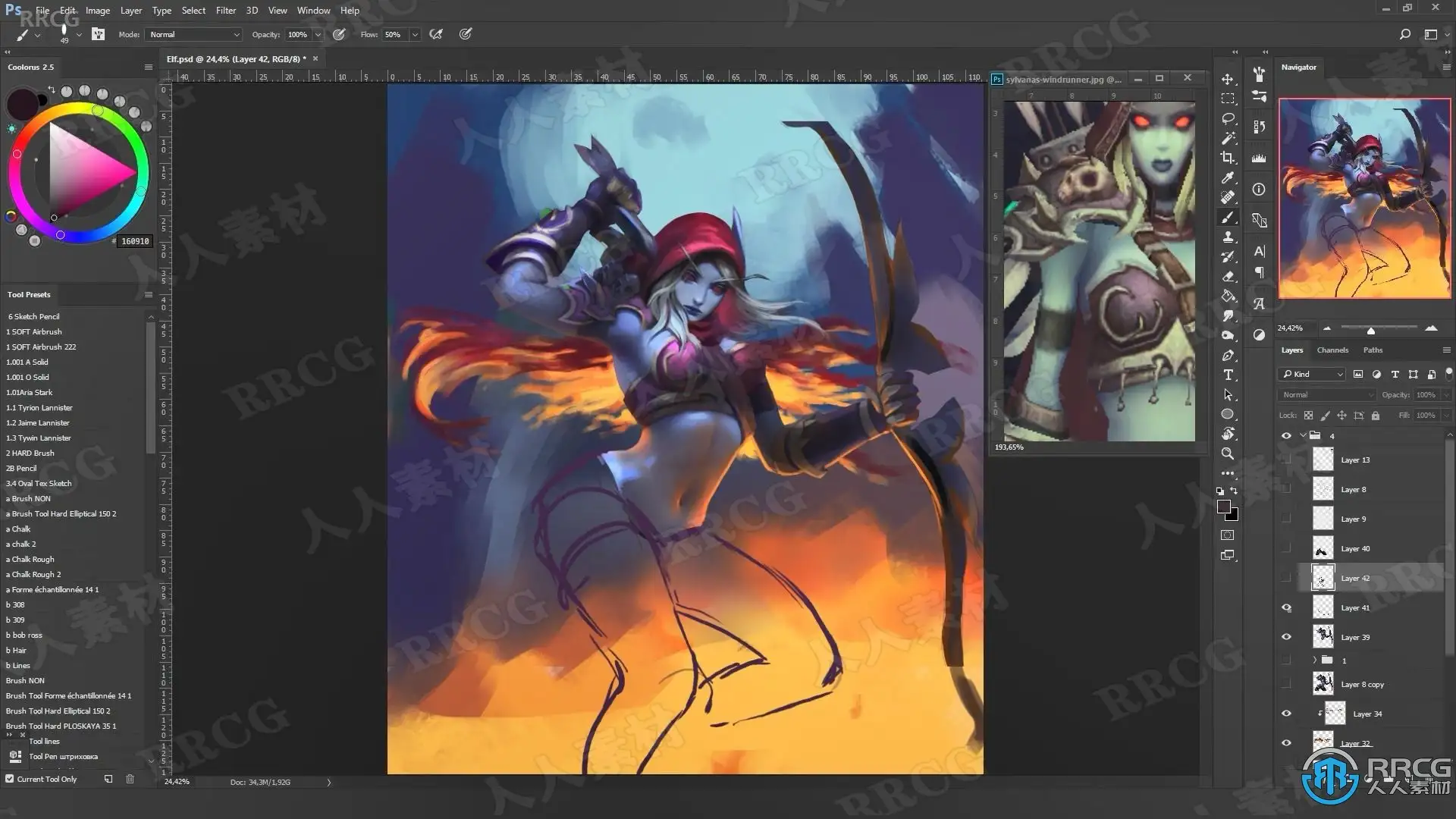
Task: Select the Rotate View hand tool
Action: [x=1228, y=434]
